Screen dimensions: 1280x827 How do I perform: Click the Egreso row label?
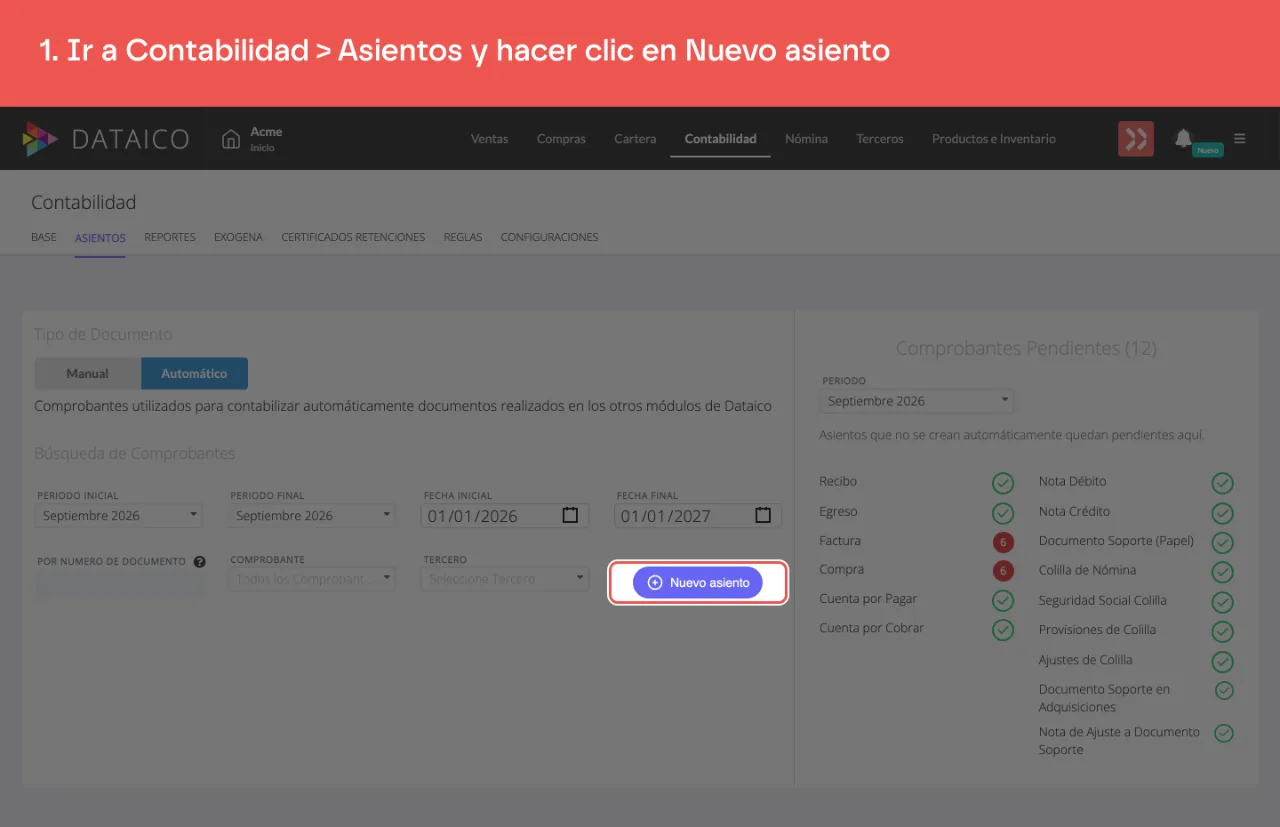tap(838, 512)
